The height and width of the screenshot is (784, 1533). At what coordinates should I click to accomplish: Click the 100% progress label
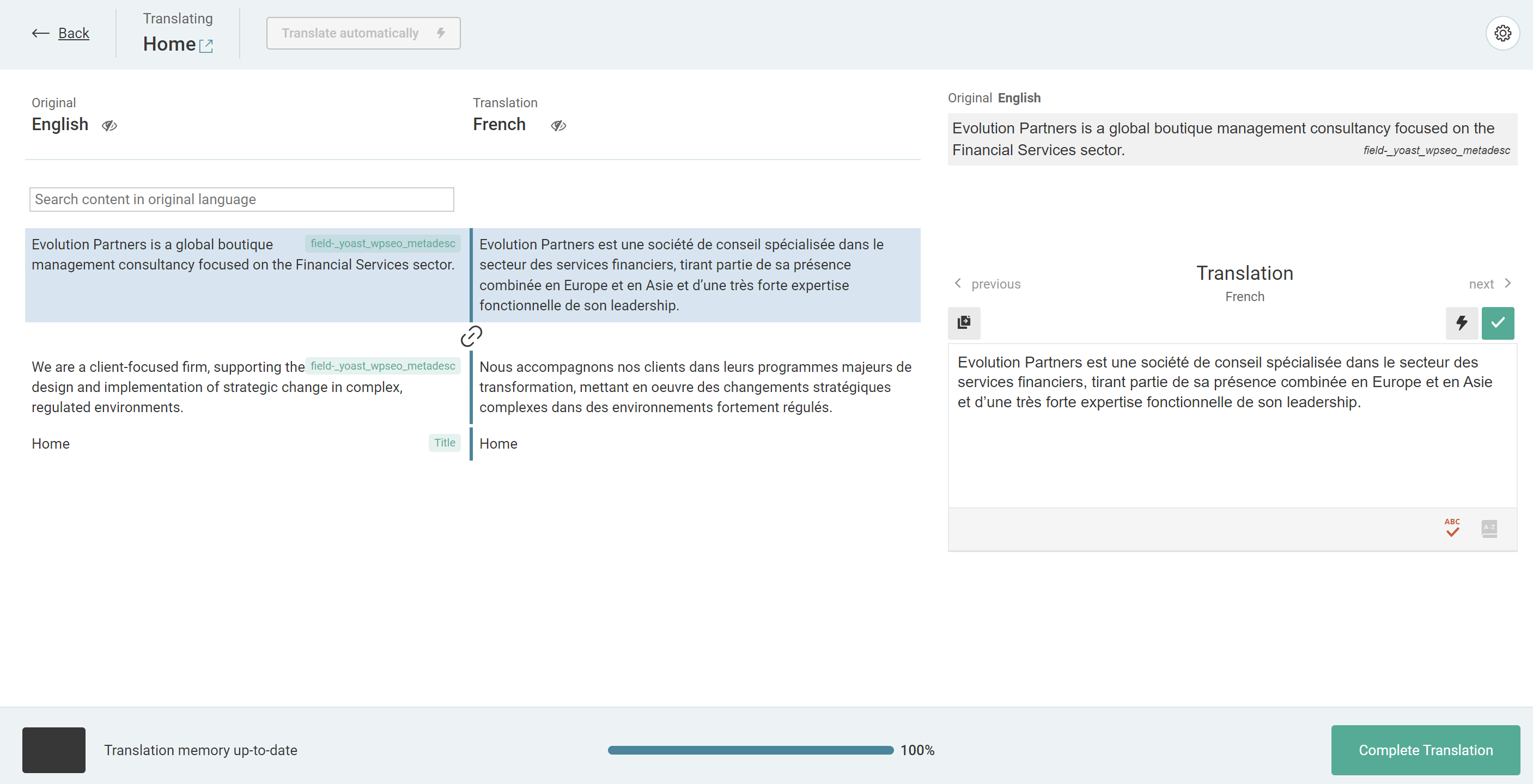(917, 750)
